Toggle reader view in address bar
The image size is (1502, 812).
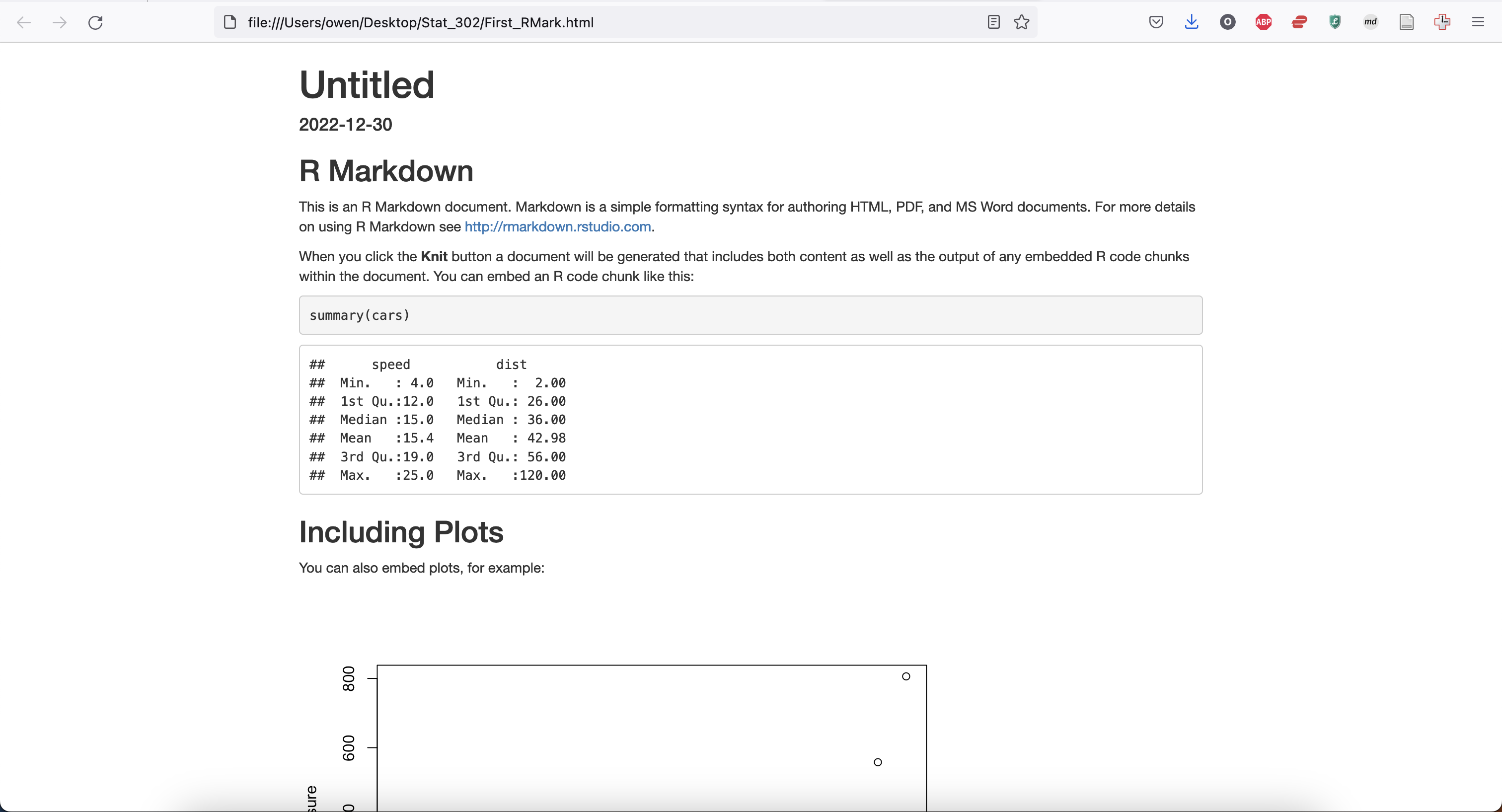coord(993,22)
